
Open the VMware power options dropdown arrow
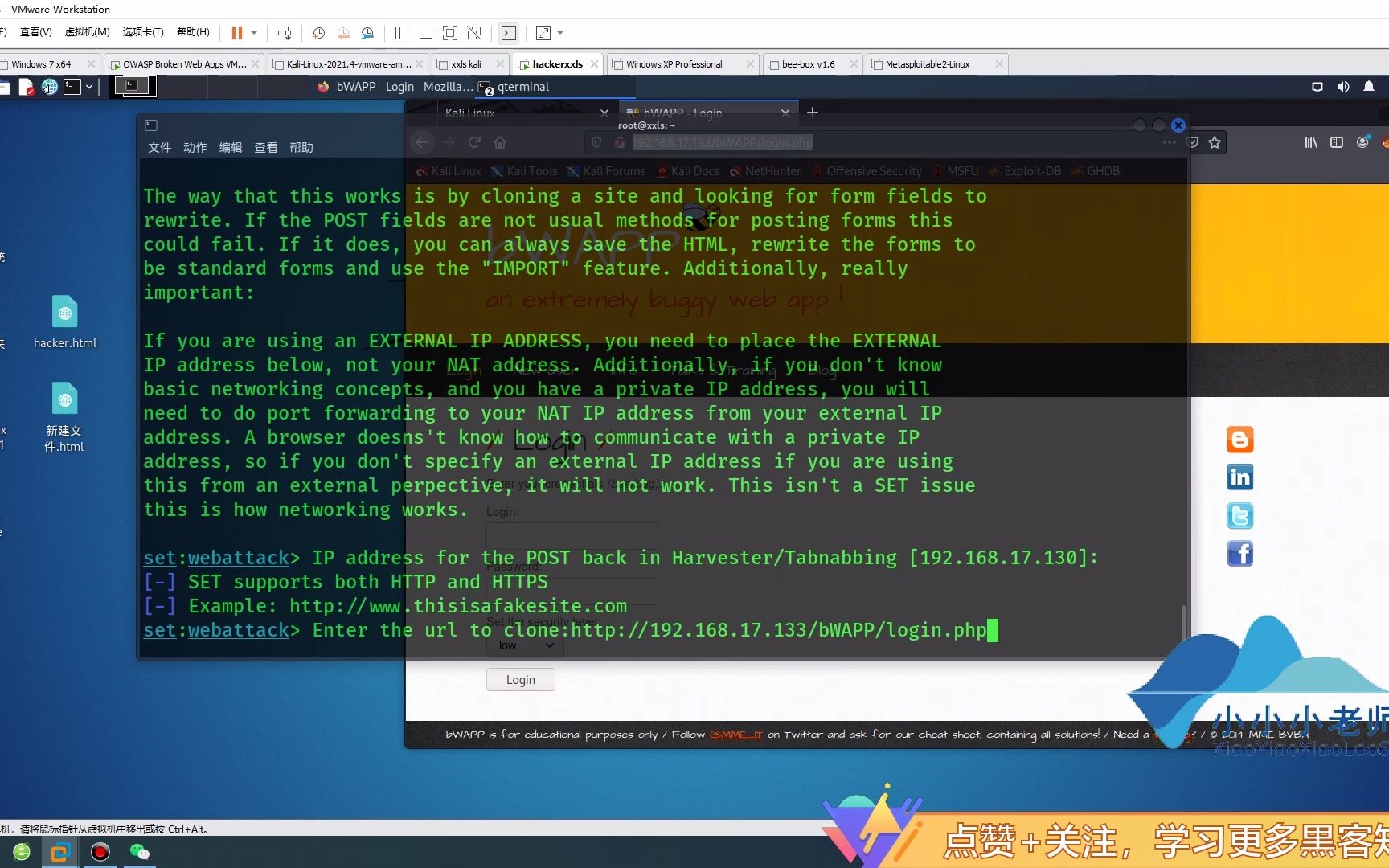point(254,33)
